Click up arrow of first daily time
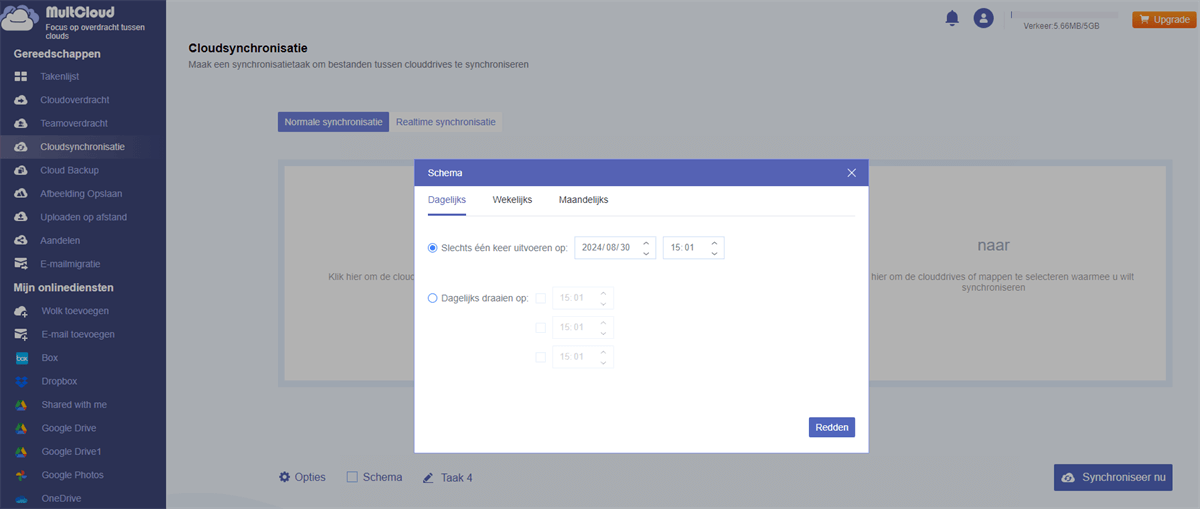The height and width of the screenshot is (509, 1200). pyautogui.click(x=603, y=292)
